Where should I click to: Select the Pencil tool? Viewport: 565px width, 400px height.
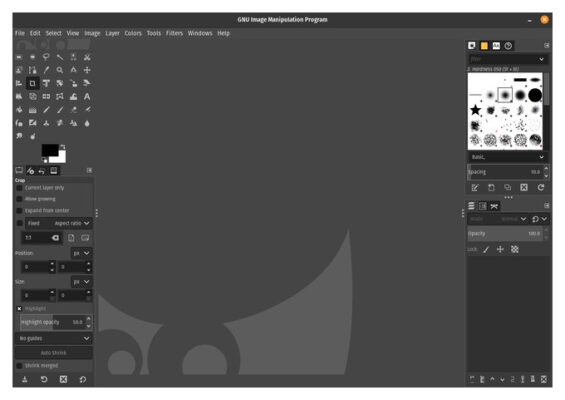pyautogui.click(x=46, y=110)
